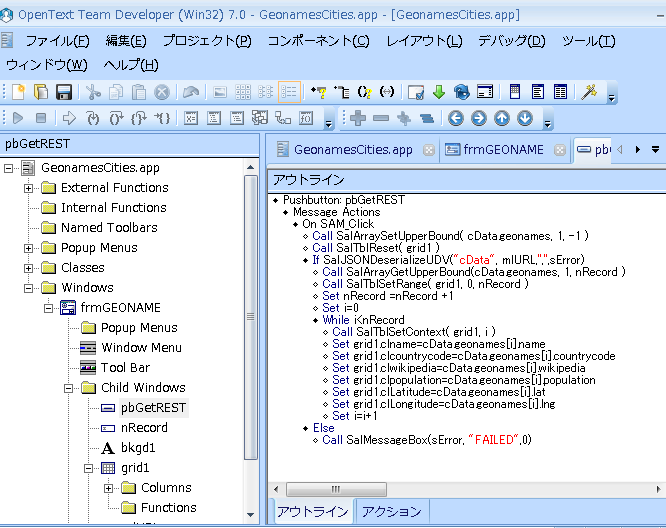Expand the Columns folder under grid1
This screenshot has width=666, height=528.
pos(108,488)
